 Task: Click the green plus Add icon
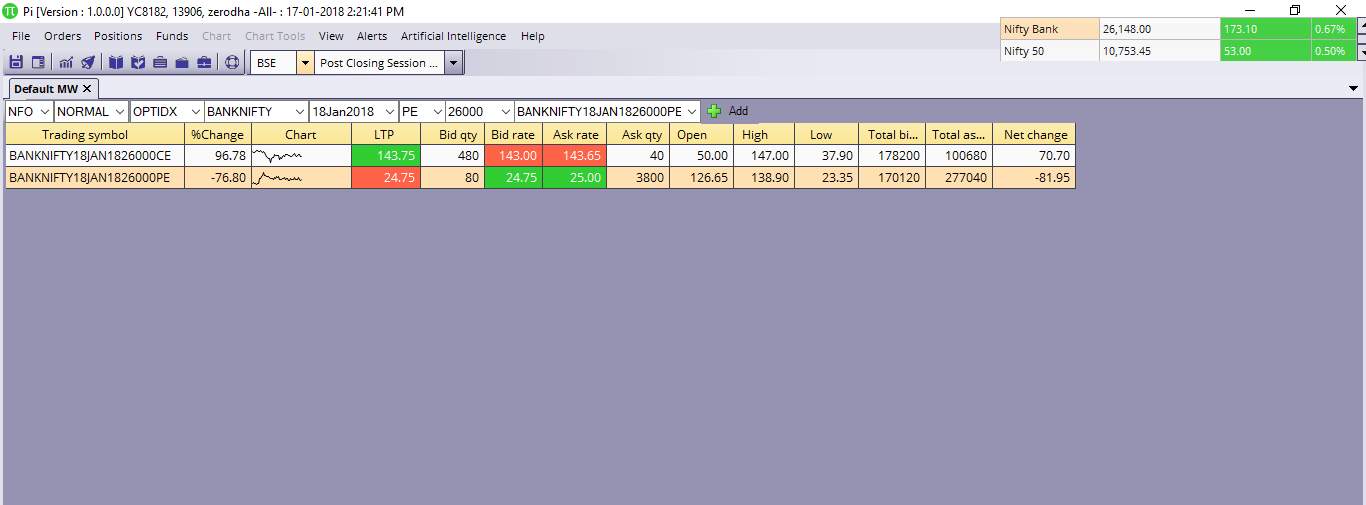(714, 111)
